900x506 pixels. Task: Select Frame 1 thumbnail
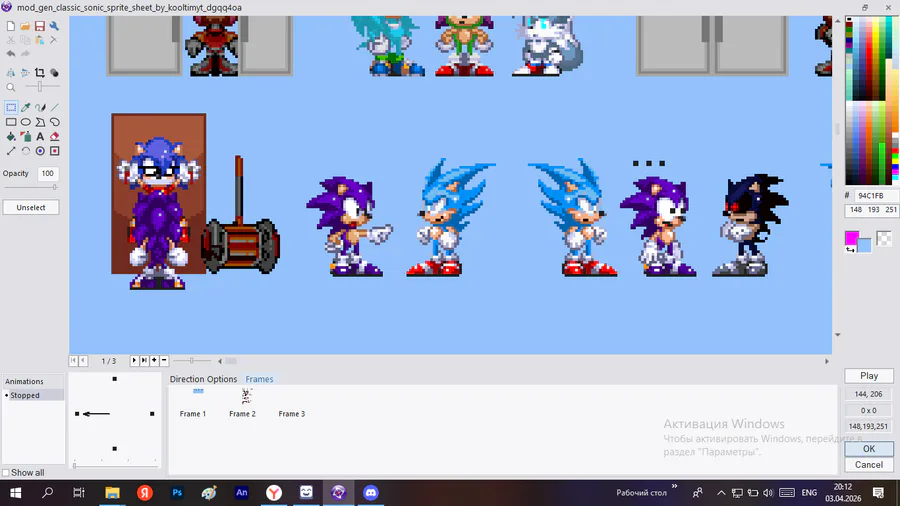click(193, 403)
